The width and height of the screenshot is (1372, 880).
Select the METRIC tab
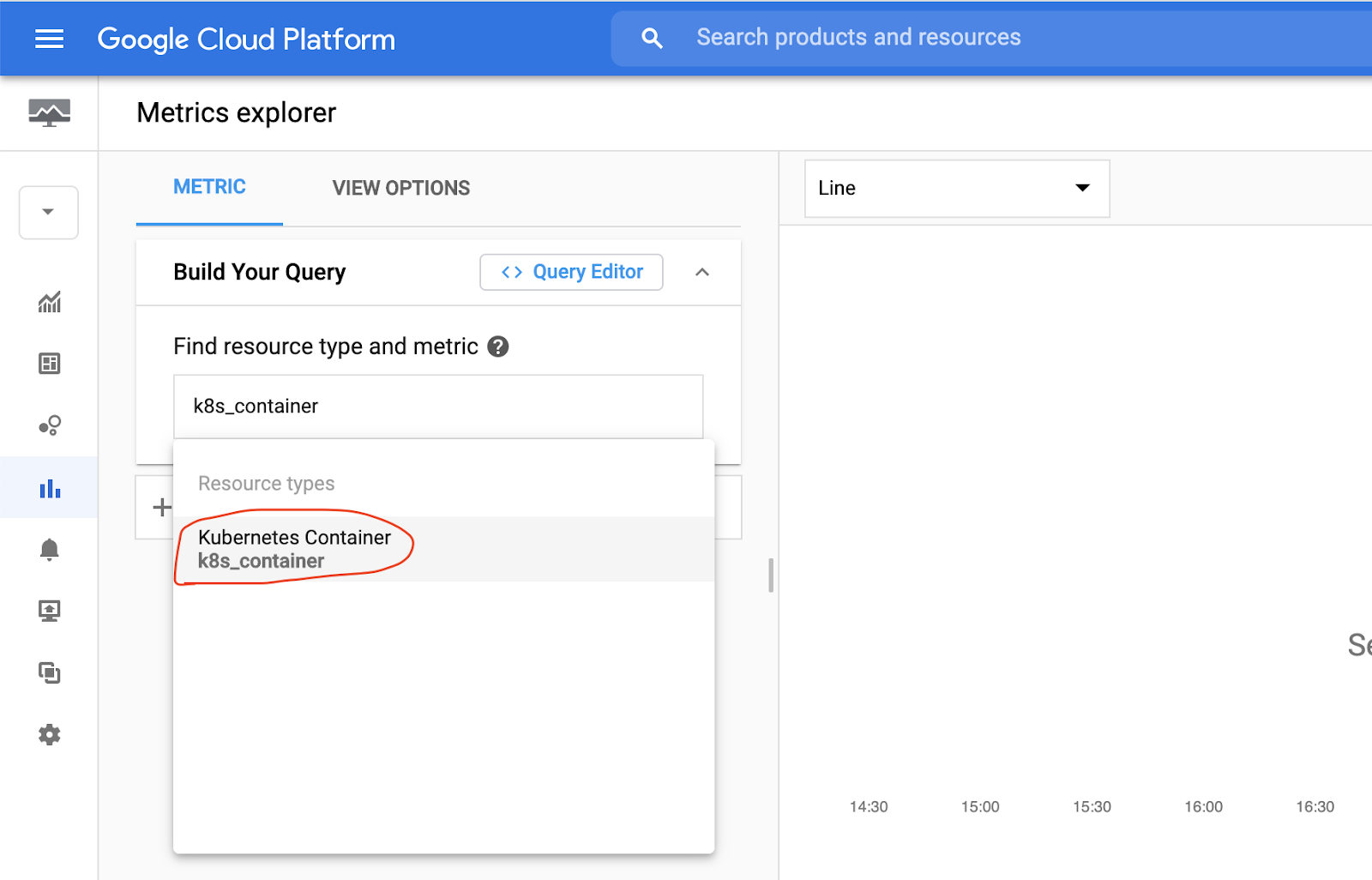[x=209, y=187]
